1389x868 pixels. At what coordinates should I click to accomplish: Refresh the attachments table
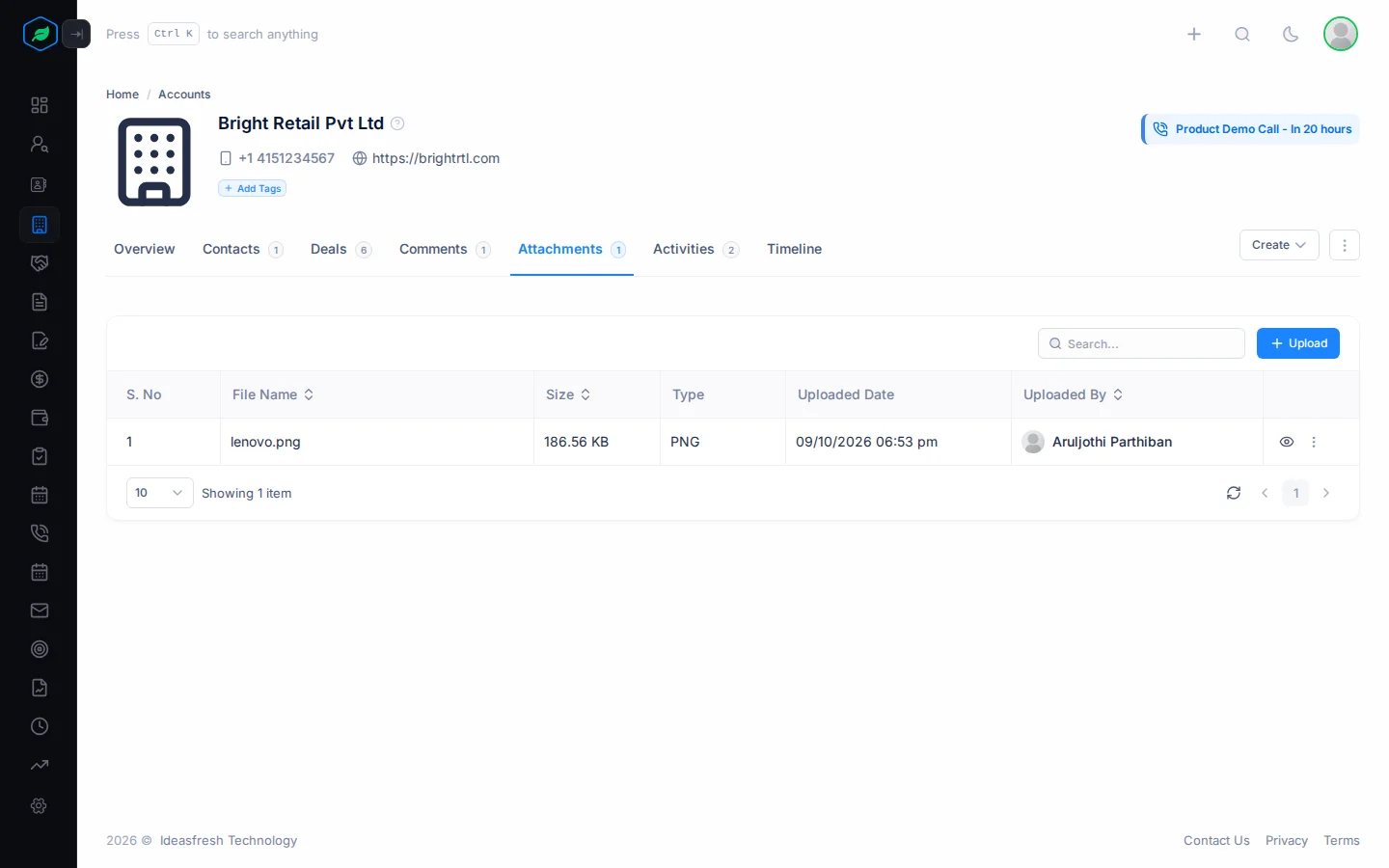(x=1234, y=493)
